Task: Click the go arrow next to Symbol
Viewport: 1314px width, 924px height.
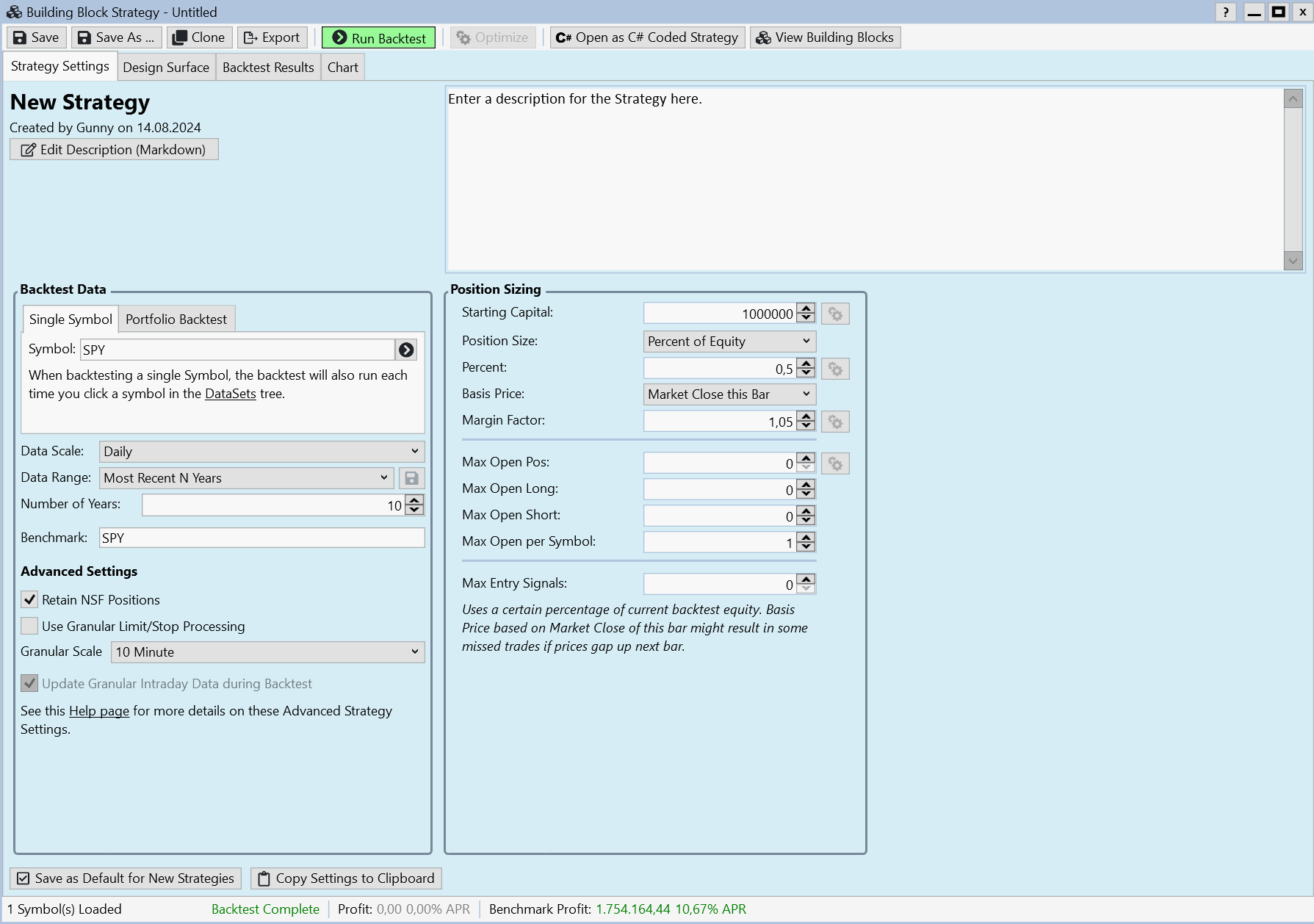Action: pyautogui.click(x=406, y=350)
